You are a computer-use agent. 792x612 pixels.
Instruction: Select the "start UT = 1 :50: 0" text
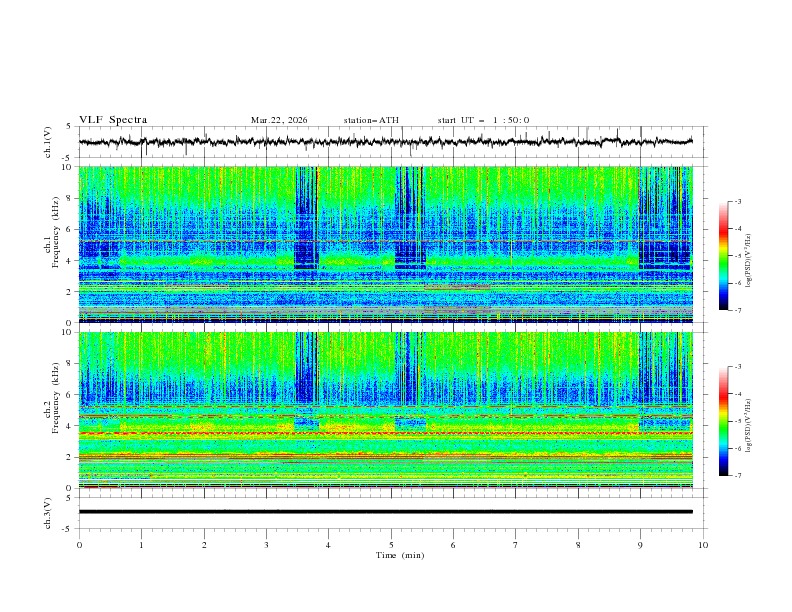click(x=483, y=120)
